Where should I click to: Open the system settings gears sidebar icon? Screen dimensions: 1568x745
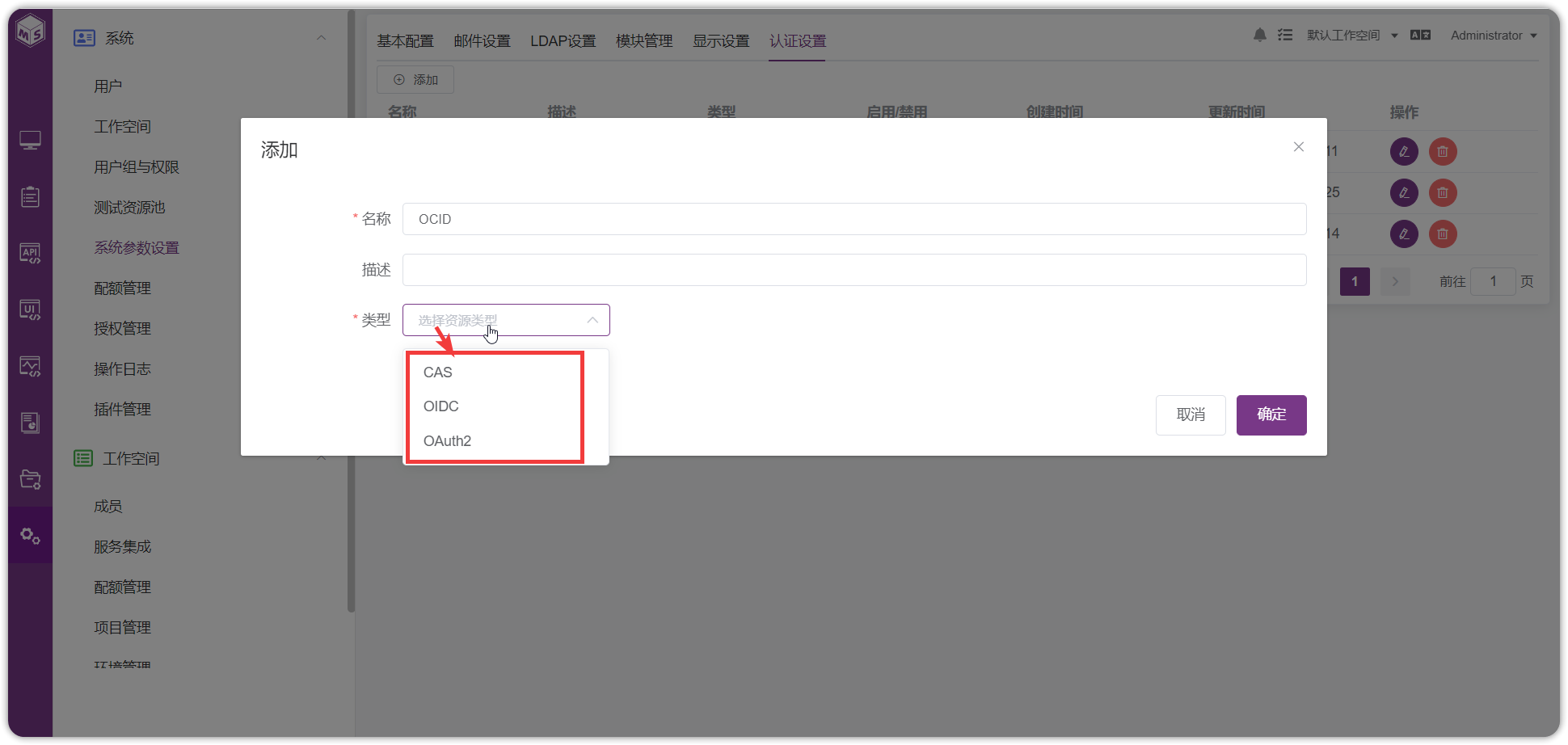(31, 536)
